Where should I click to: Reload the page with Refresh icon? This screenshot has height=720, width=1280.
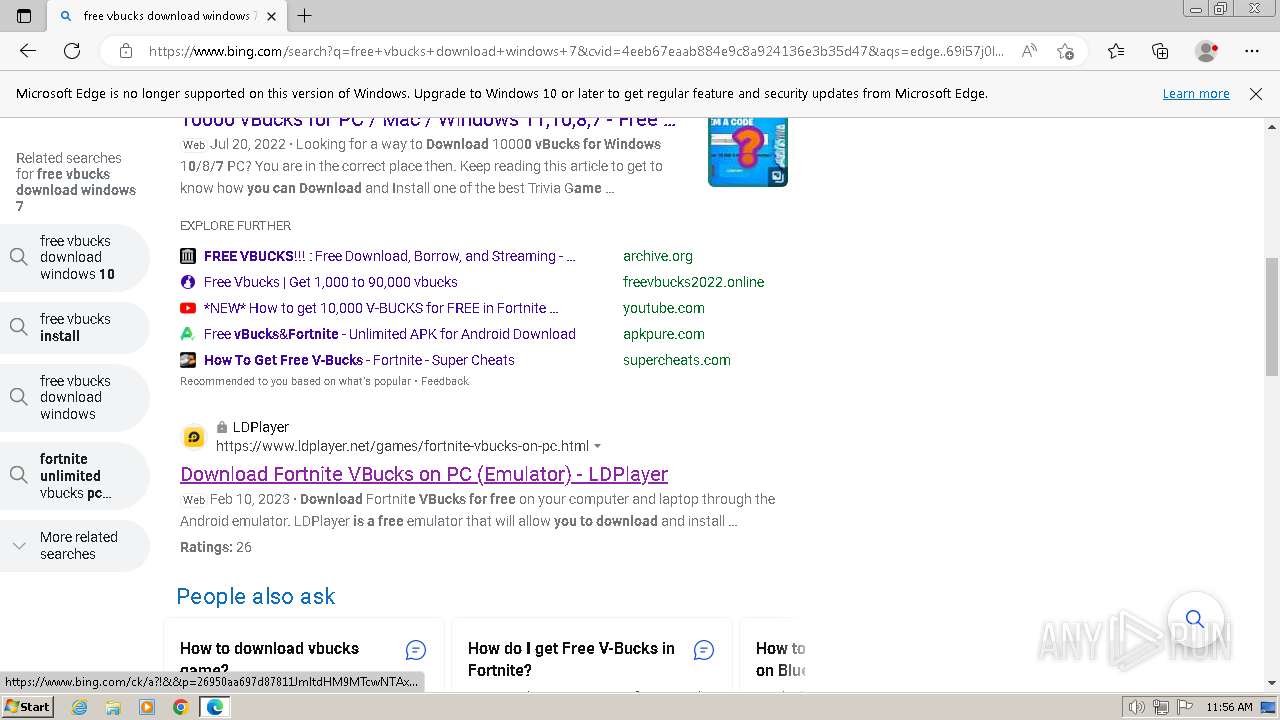click(x=72, y=51)
